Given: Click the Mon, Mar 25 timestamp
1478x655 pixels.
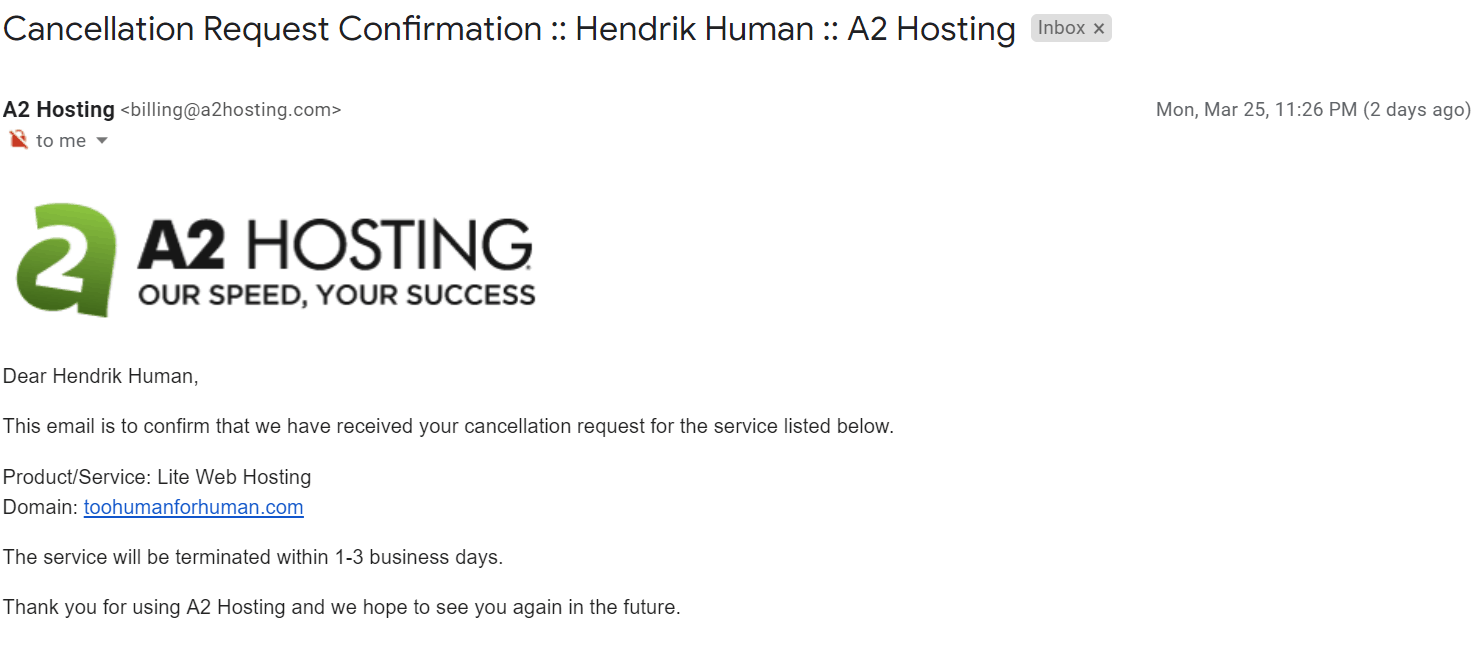Looking at the screenshot, I should 1256,110.
